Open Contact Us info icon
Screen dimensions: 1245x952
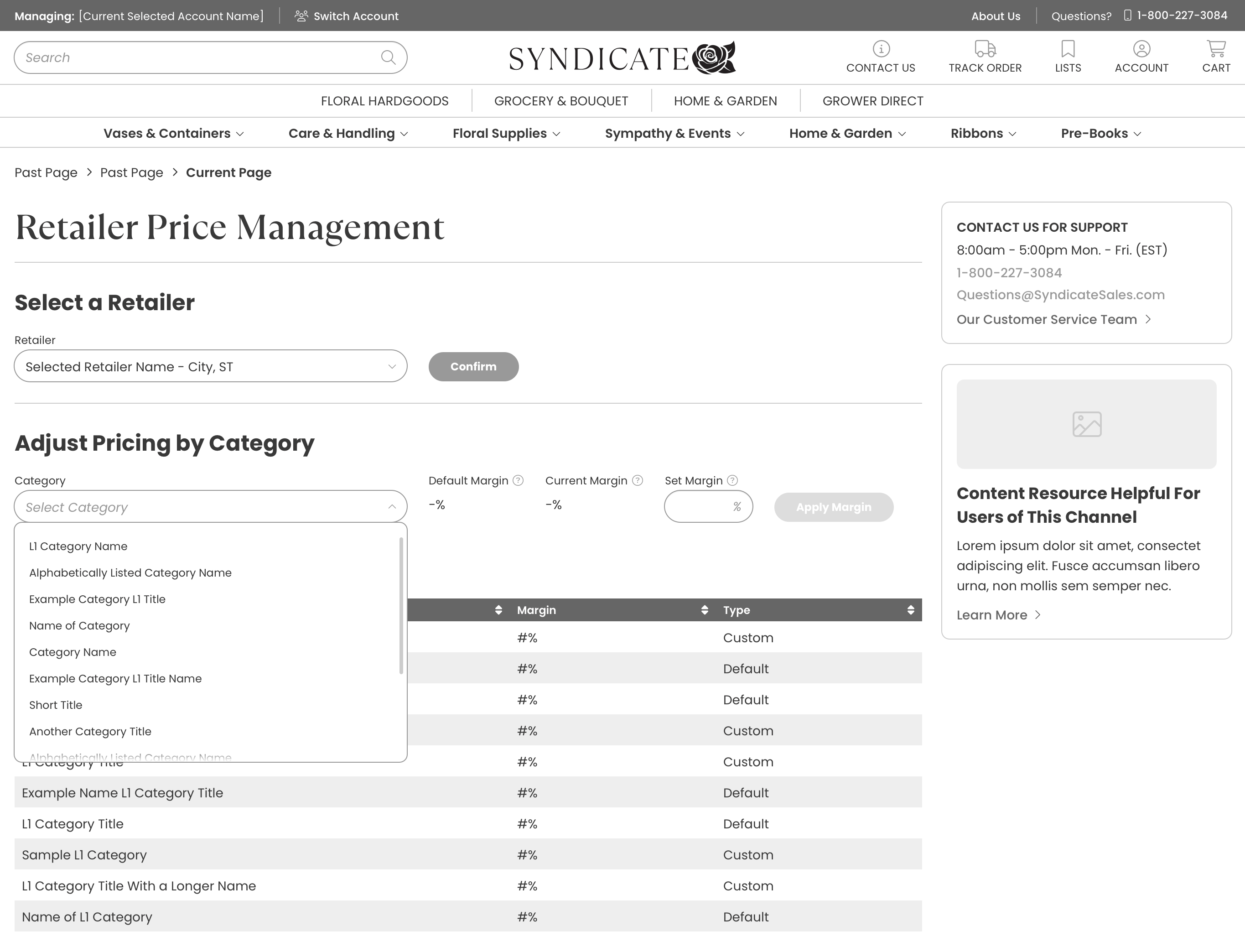pos(881,49)
